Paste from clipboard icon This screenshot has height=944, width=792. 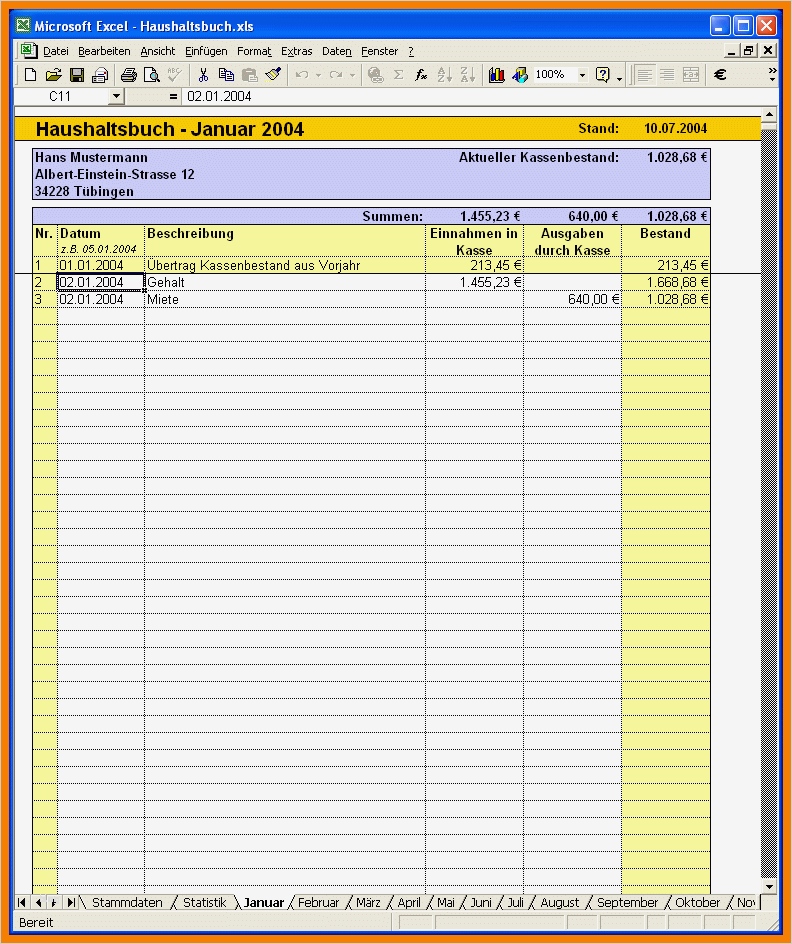(249, 75)
